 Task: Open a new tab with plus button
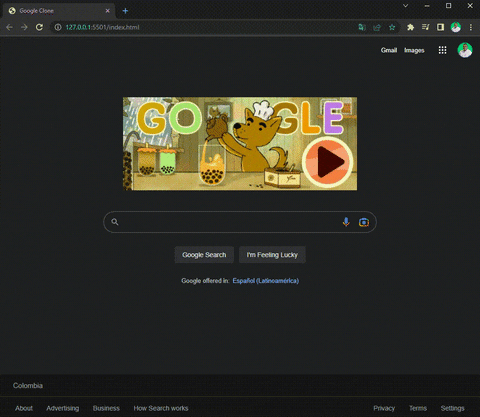tap(125, 11)
